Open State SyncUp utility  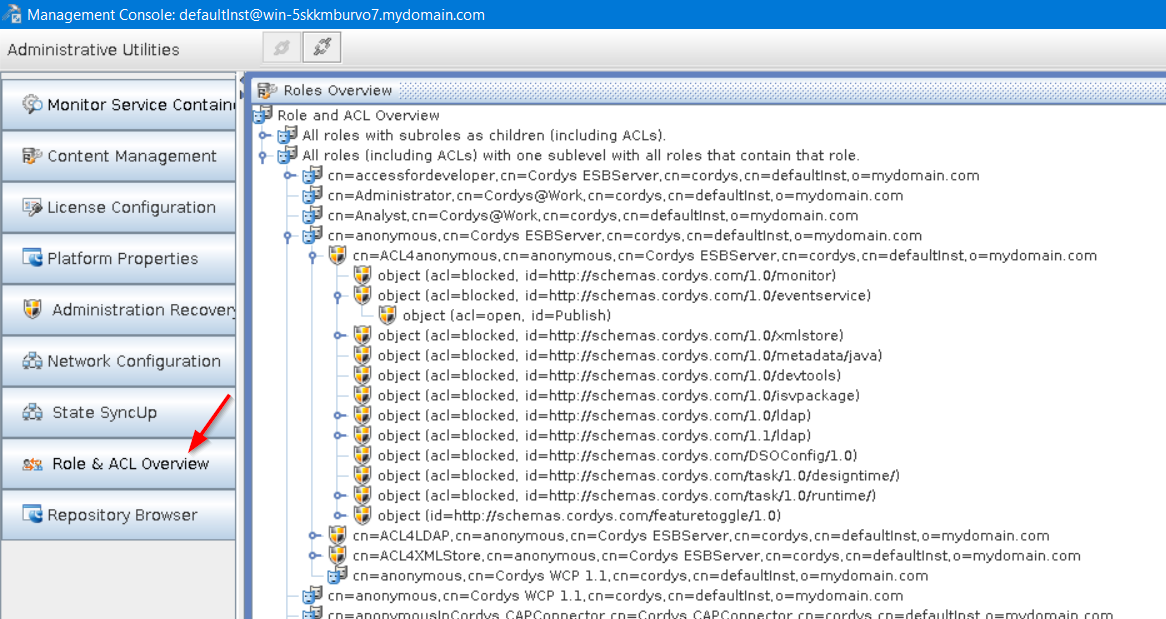pos(119,412)
